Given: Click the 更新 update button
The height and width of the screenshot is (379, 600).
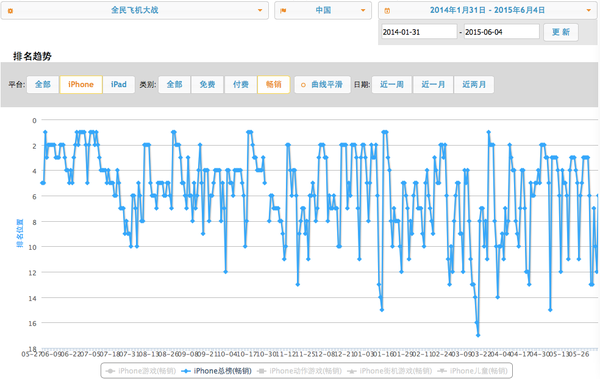Looking at the screenshot, I should coord(561,32).
